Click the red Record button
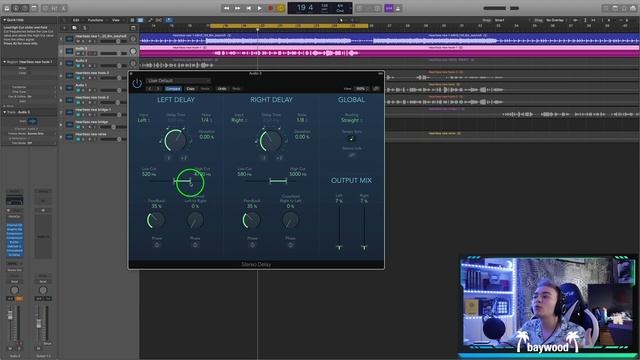 pyautogui.click(x=270, y=8)
